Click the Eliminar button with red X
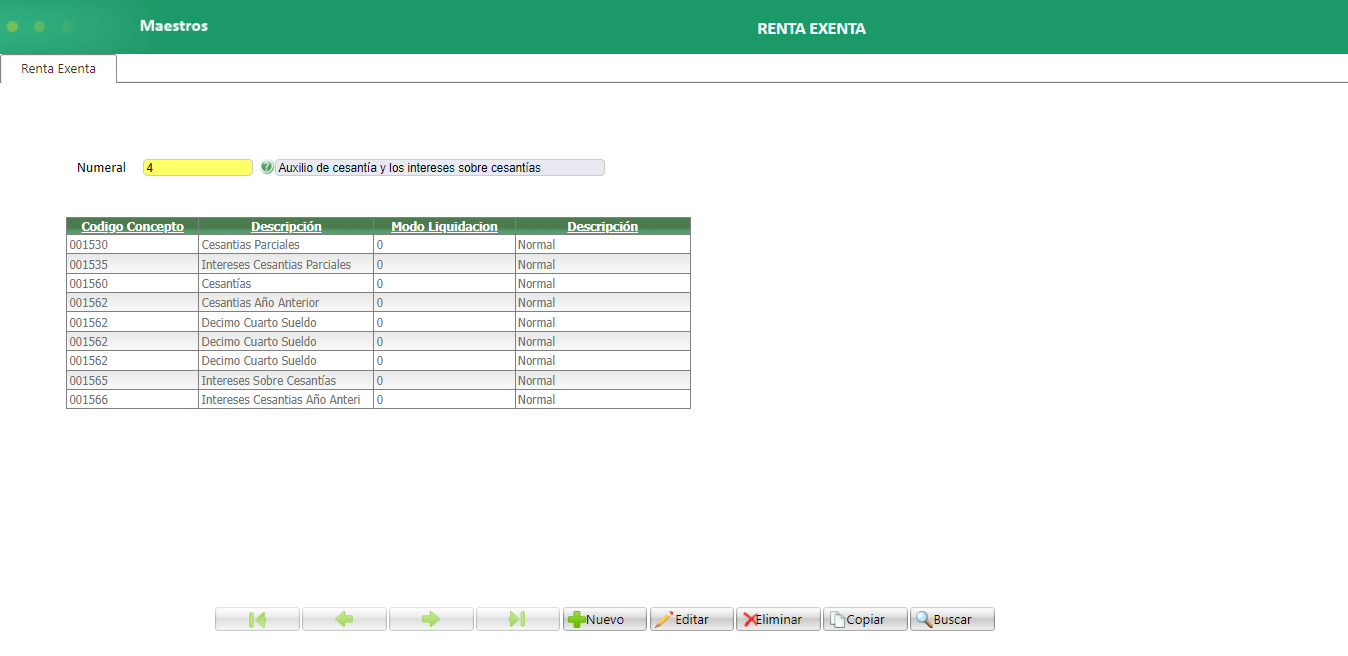Image resolution: width=1348 pixels, height=656 pixels. point(778,619)
